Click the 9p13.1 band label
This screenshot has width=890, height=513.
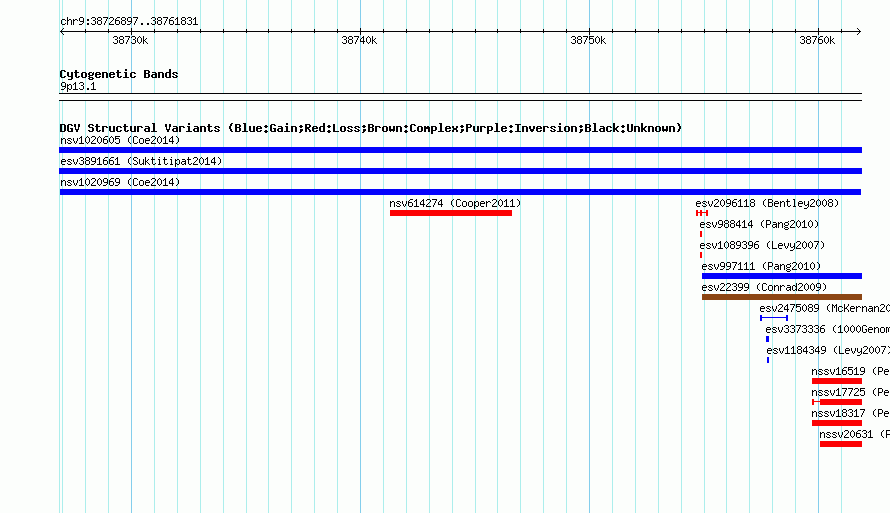pos(78,86)
